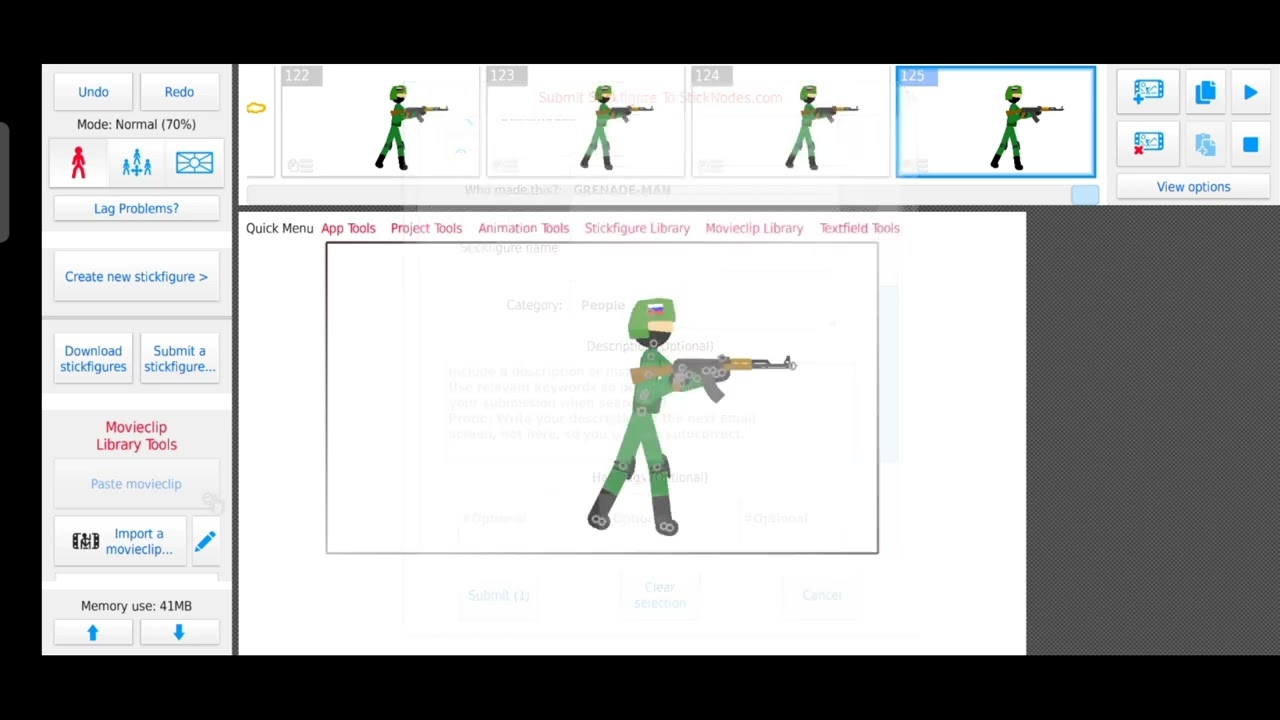Viewport: 1280px width, 720px height.
Task: Click Create new stickfigure
Action: click(x=136, y=277)
